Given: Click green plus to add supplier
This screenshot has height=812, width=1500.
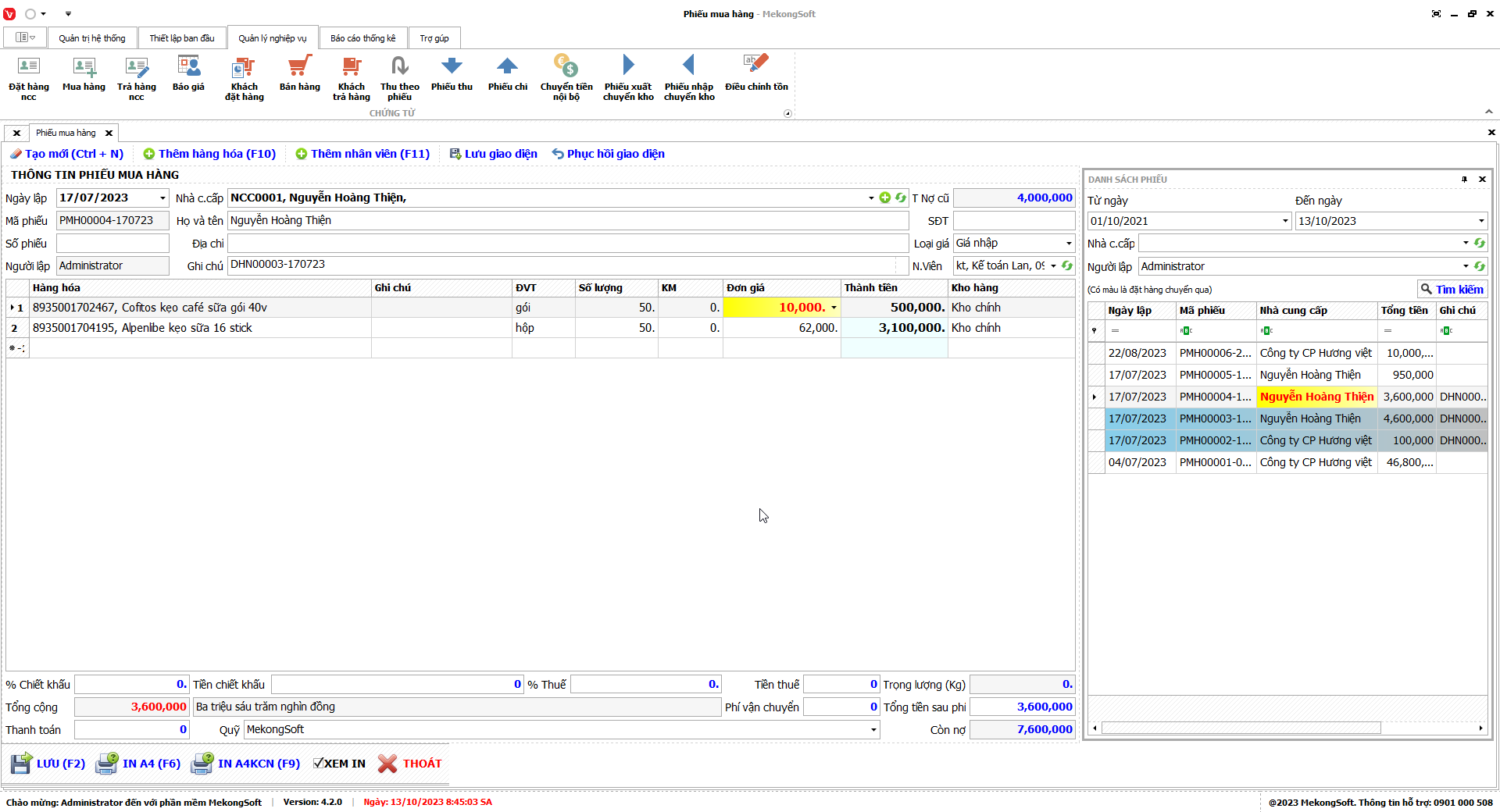Looking at the screenshot, I should (x=884, y=198).
